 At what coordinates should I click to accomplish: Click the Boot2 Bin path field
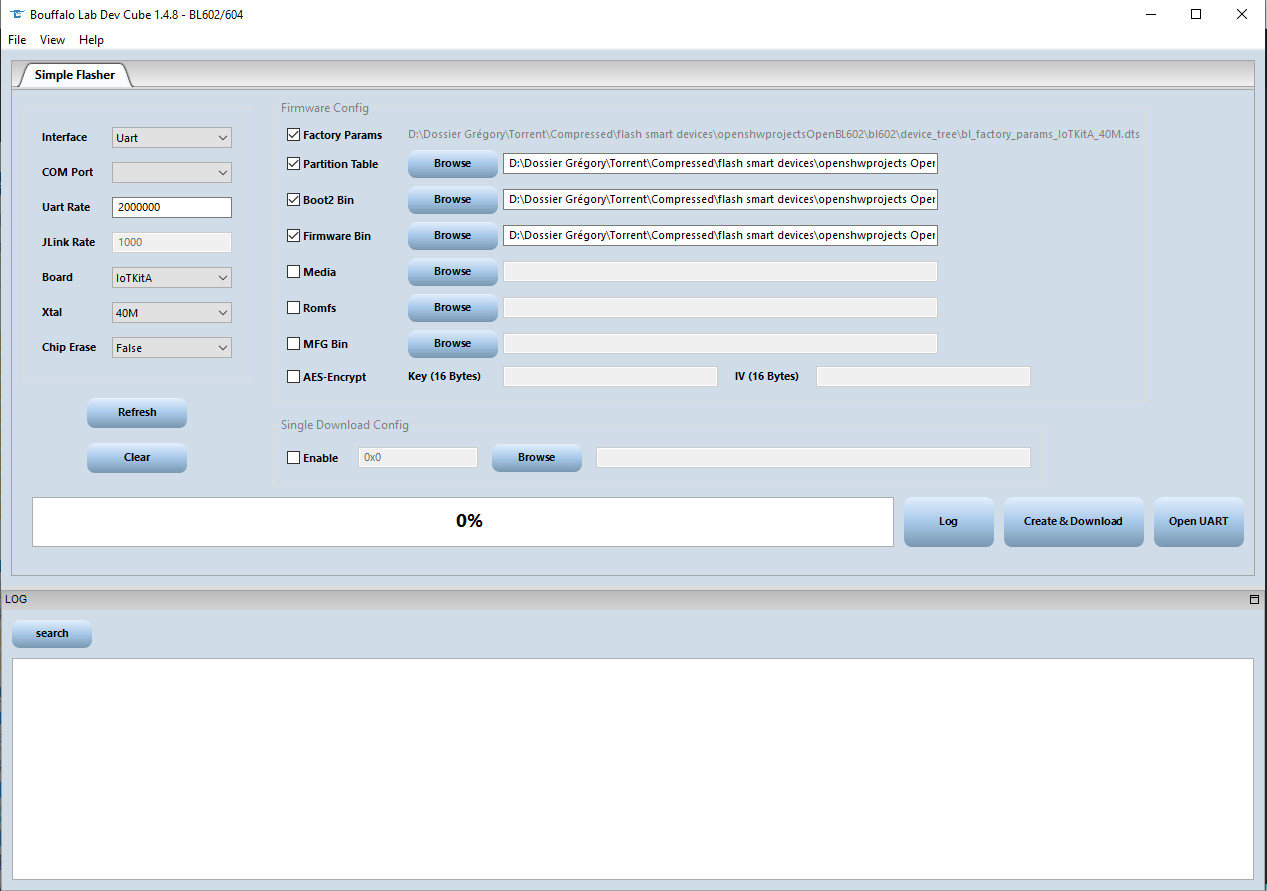pyautogui.click(x=720, y=200)
